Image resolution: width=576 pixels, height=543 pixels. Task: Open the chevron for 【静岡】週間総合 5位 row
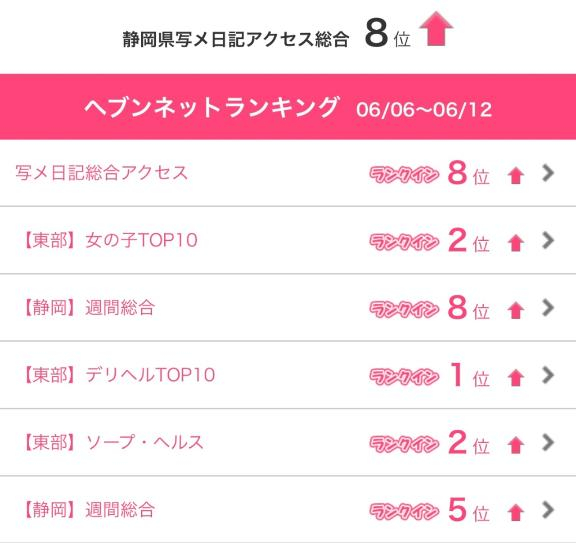548,510
